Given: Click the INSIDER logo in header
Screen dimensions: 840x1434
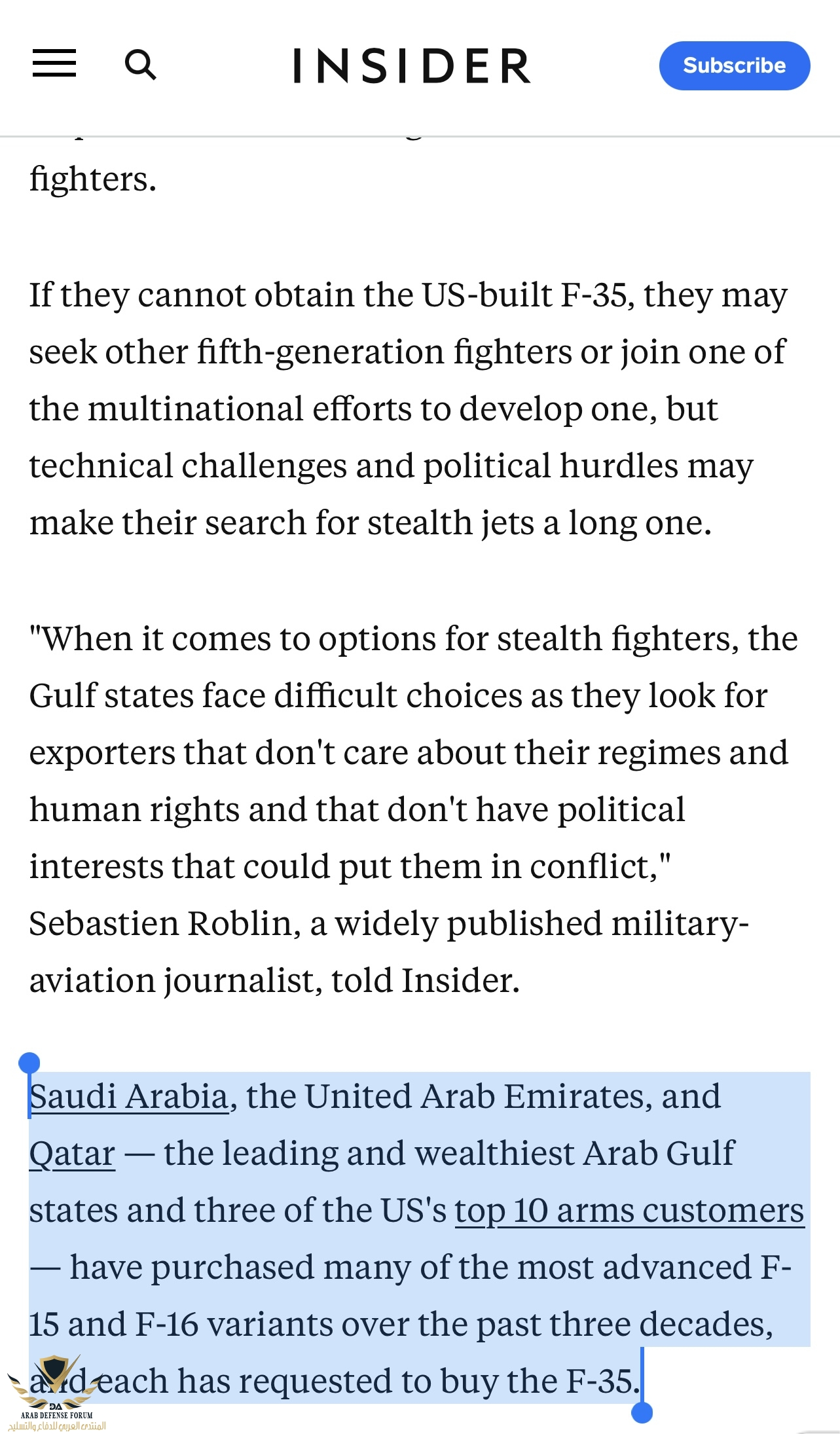Looking at the screenshot, I should (x=412, y=65).
